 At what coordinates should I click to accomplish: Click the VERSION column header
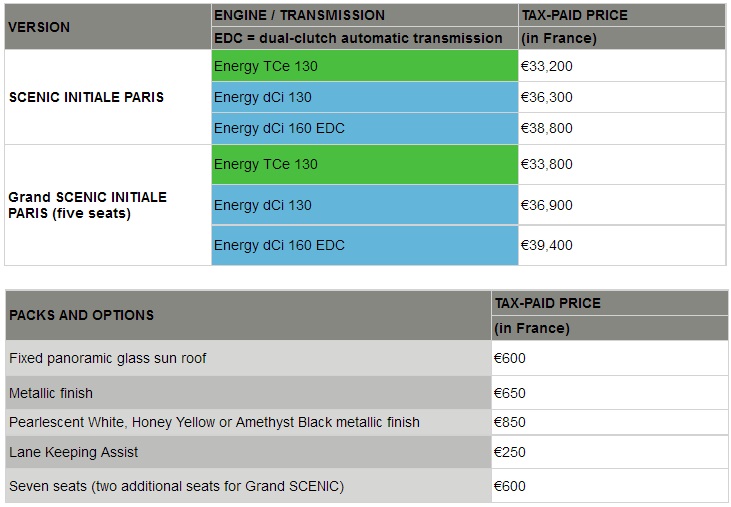click(x=40, y=27)
